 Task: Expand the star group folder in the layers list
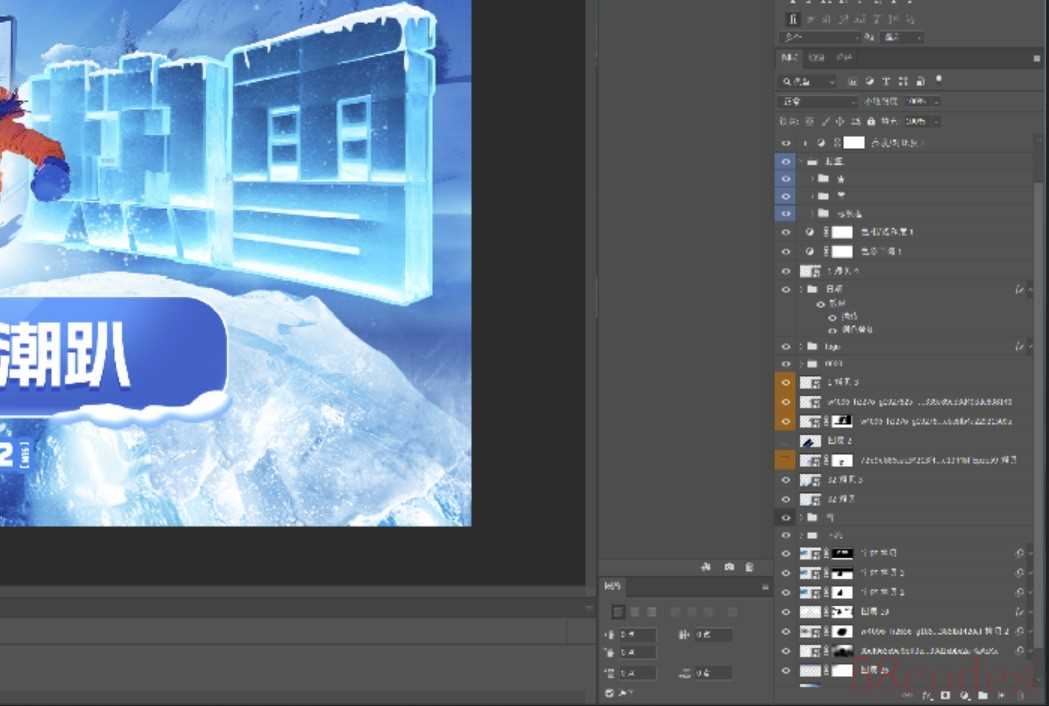point(812,179)
